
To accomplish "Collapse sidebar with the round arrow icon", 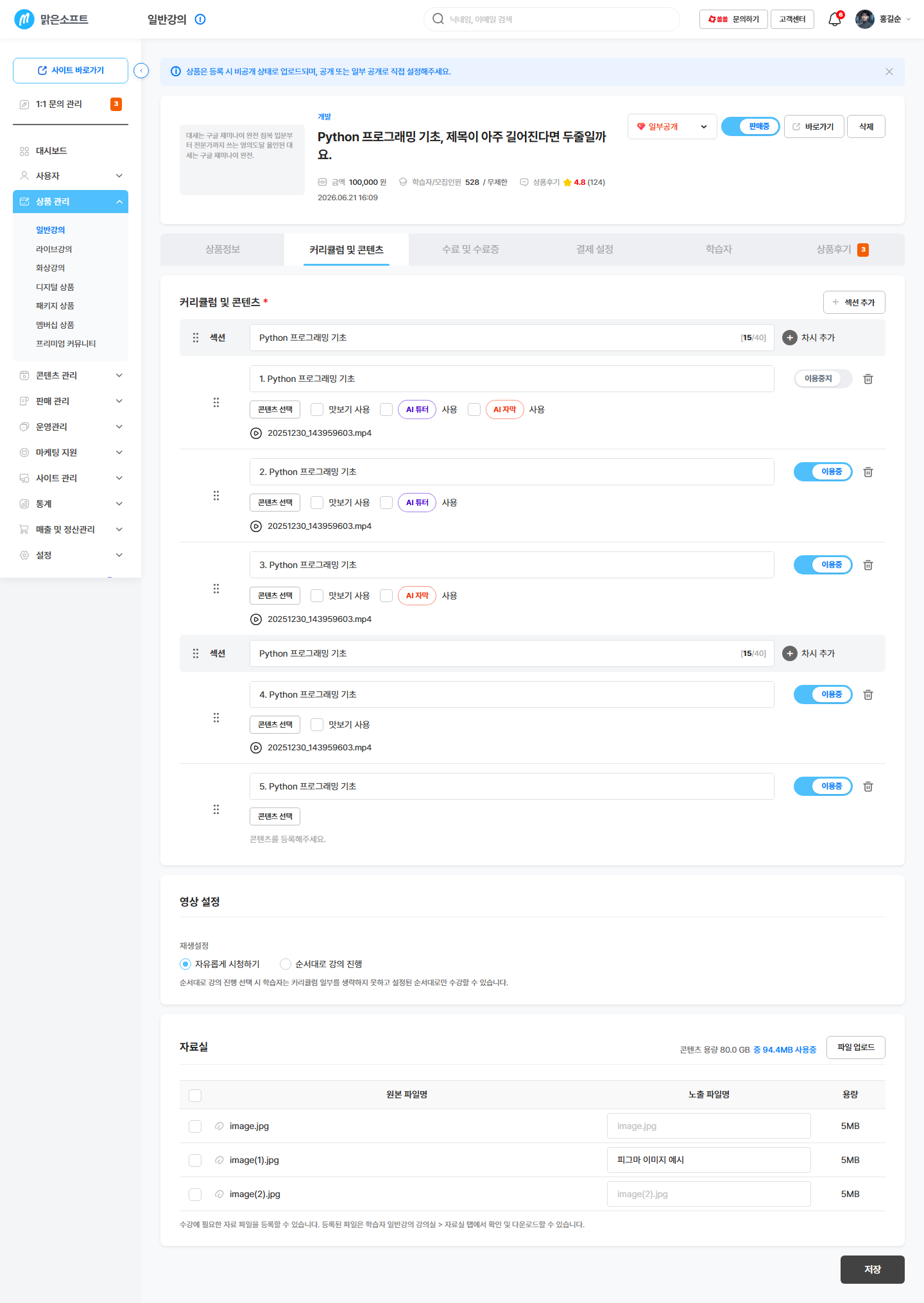I will 141,71.
